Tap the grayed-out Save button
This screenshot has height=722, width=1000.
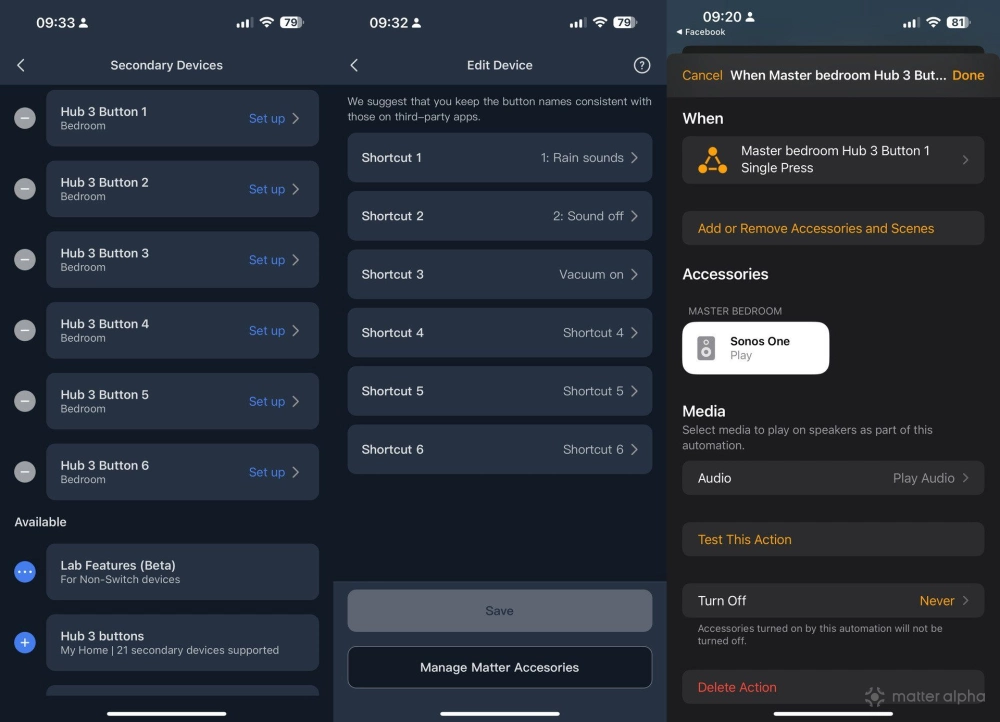(499, 610)
